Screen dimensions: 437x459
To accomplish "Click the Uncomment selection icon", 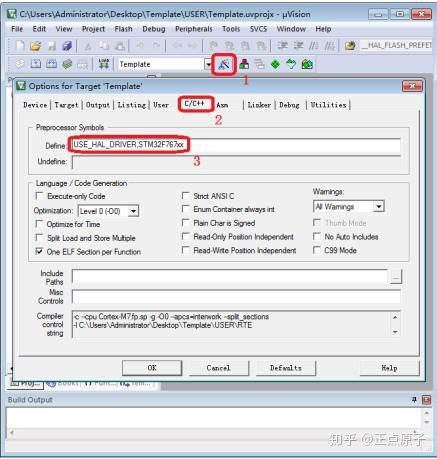I will click(329, 46).
